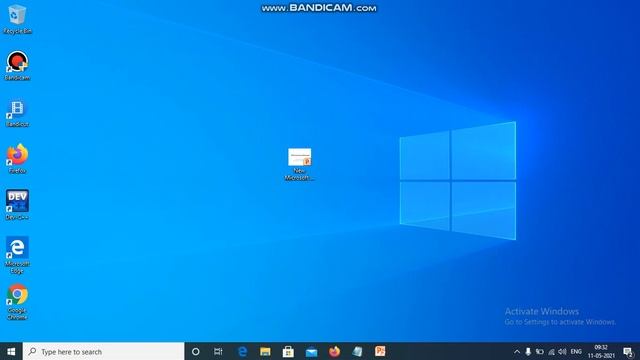The width and height of the screenshot is (640, 360).
Task: Open the notebook-style app beside PowerPoint on taskbar
Action: (357, 351)
